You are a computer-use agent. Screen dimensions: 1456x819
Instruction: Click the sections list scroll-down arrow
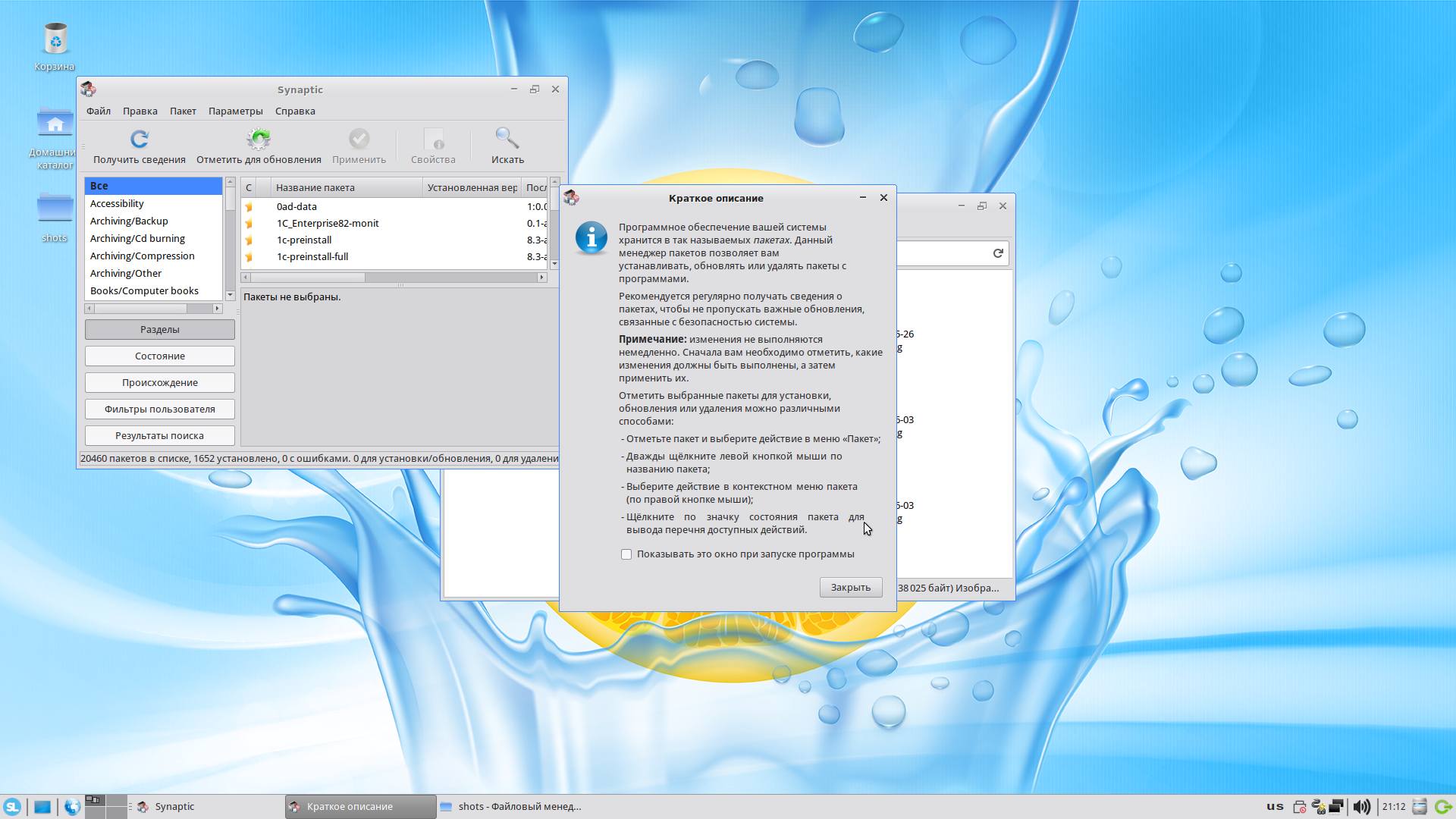click(230, 296)
